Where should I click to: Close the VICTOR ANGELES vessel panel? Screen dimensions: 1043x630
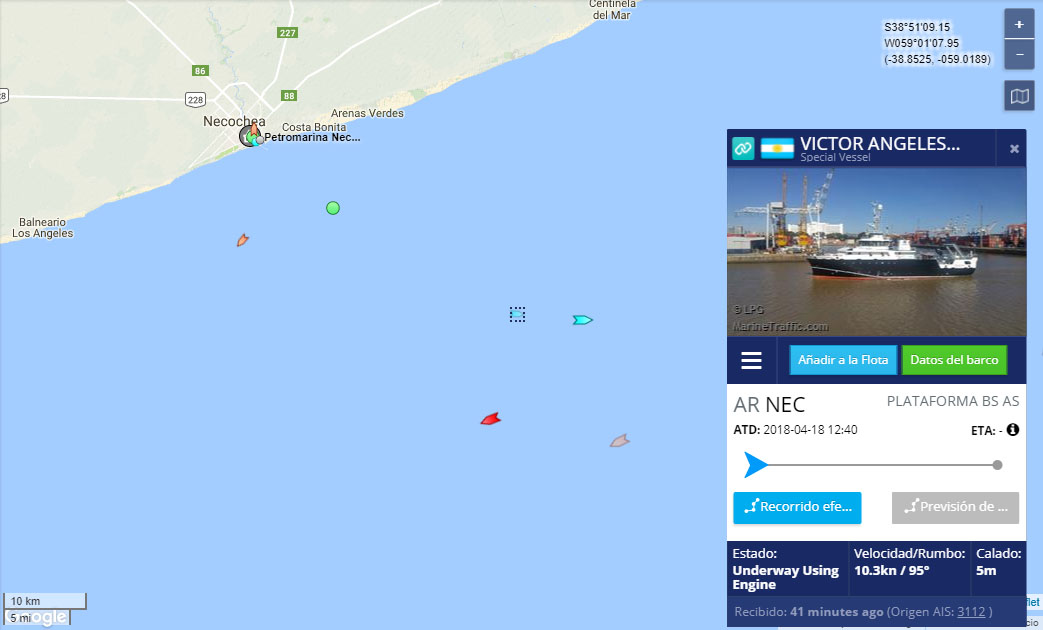click(1014, 148)
